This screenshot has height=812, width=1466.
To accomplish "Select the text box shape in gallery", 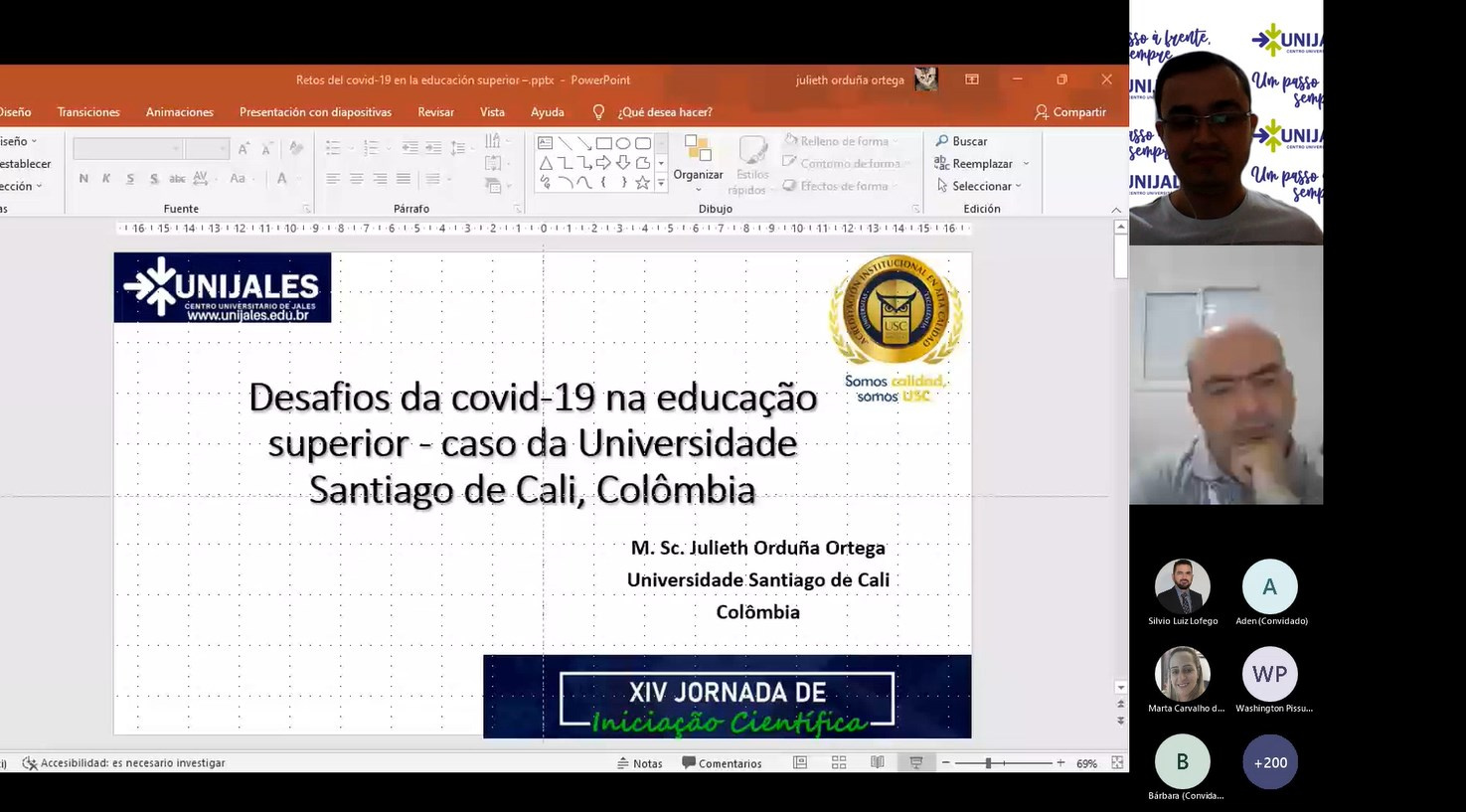I will 545,143.
